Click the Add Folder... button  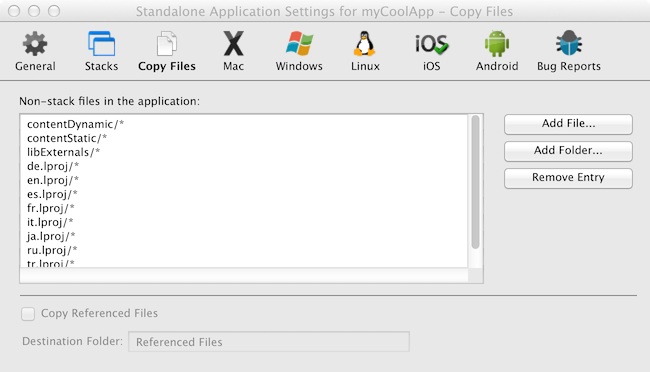pos(568,151)
